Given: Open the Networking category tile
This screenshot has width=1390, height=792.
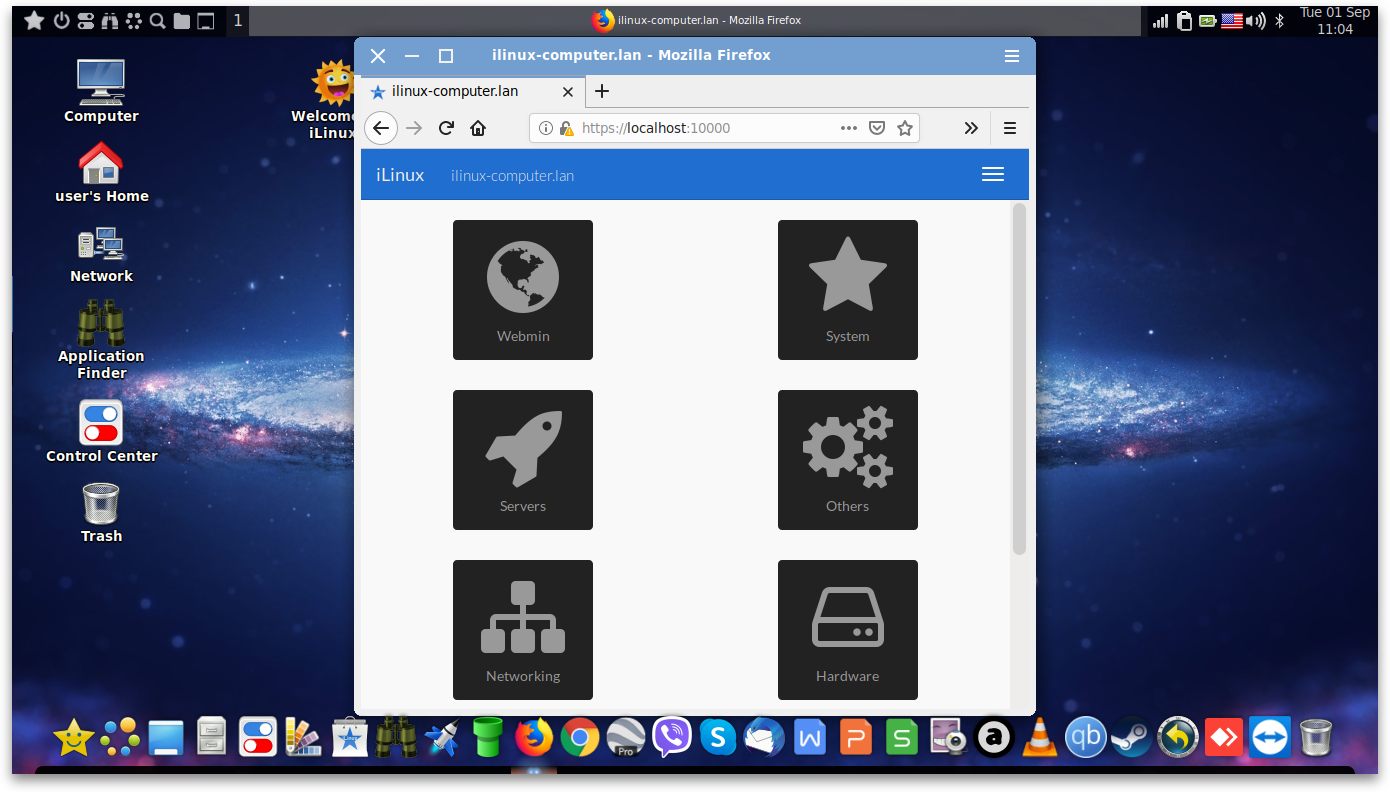Looking at the screenshot, I should [523, 630].
